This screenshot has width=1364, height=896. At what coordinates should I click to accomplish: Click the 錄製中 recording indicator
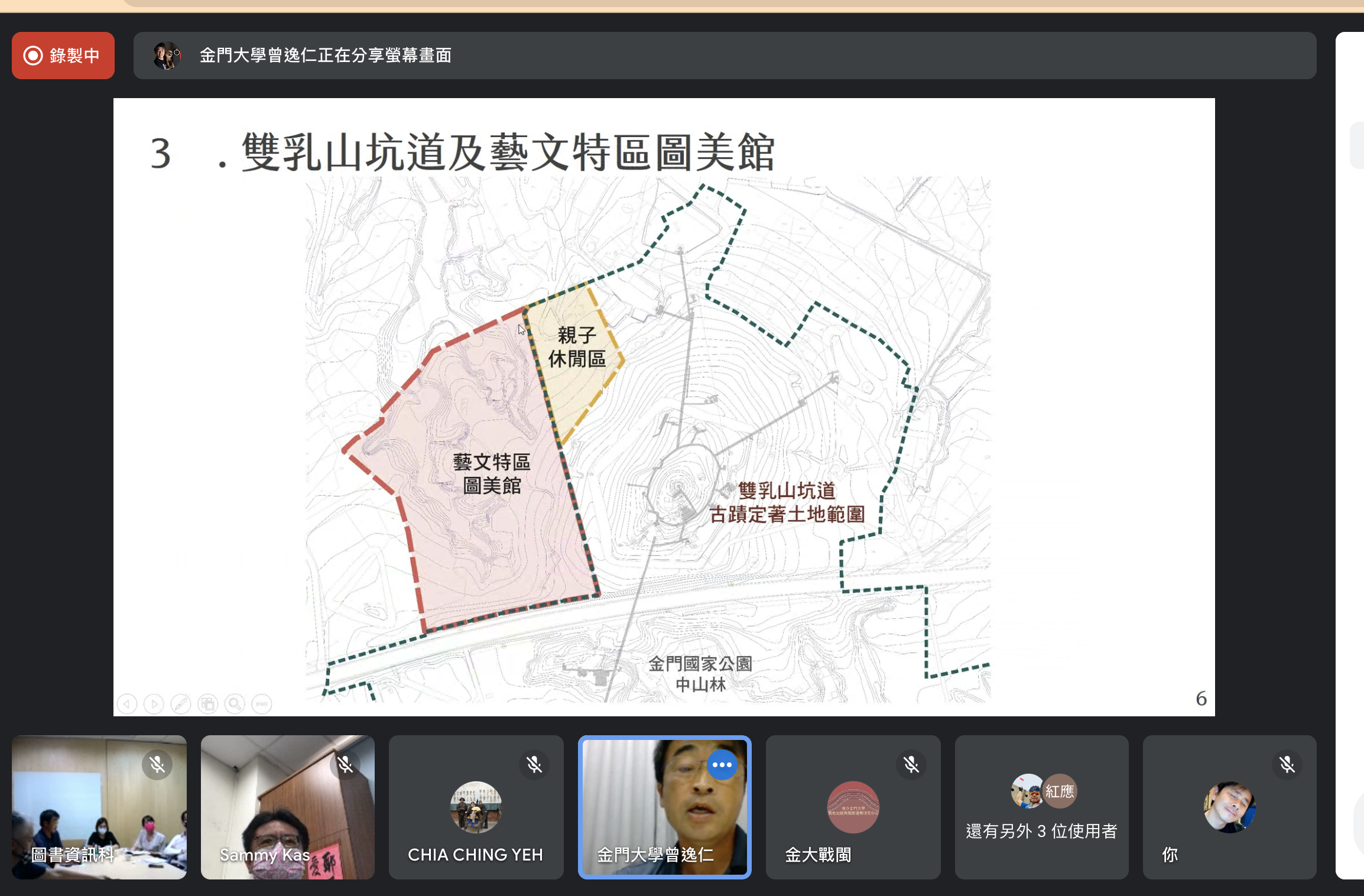63,56
